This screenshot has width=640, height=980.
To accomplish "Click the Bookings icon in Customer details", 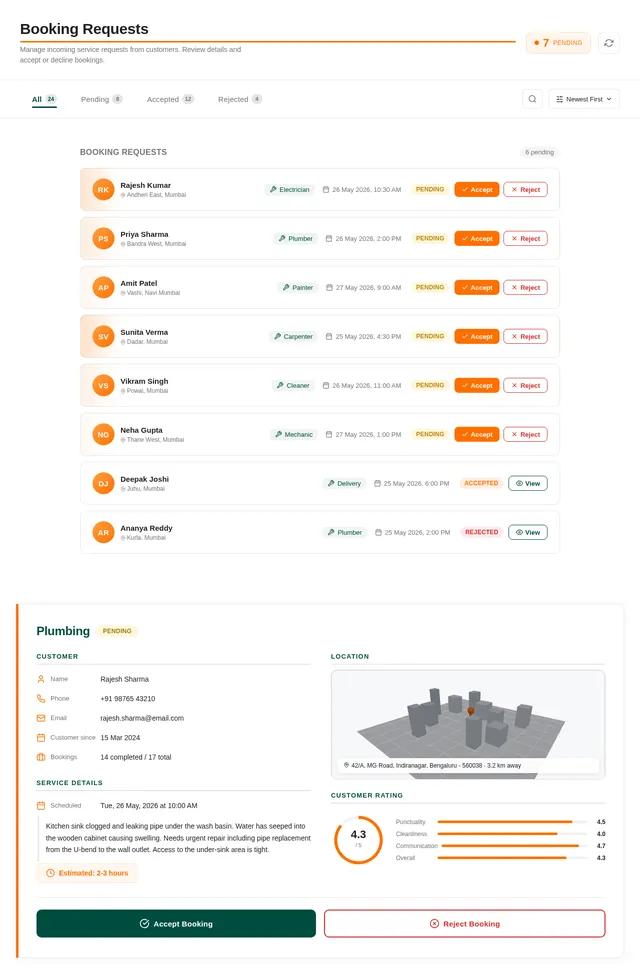I will click(x=41, y=758).
